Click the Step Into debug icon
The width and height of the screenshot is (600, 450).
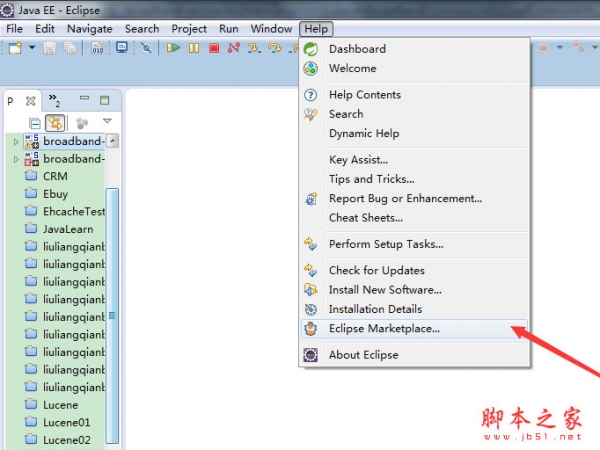[x=254, y=48]
